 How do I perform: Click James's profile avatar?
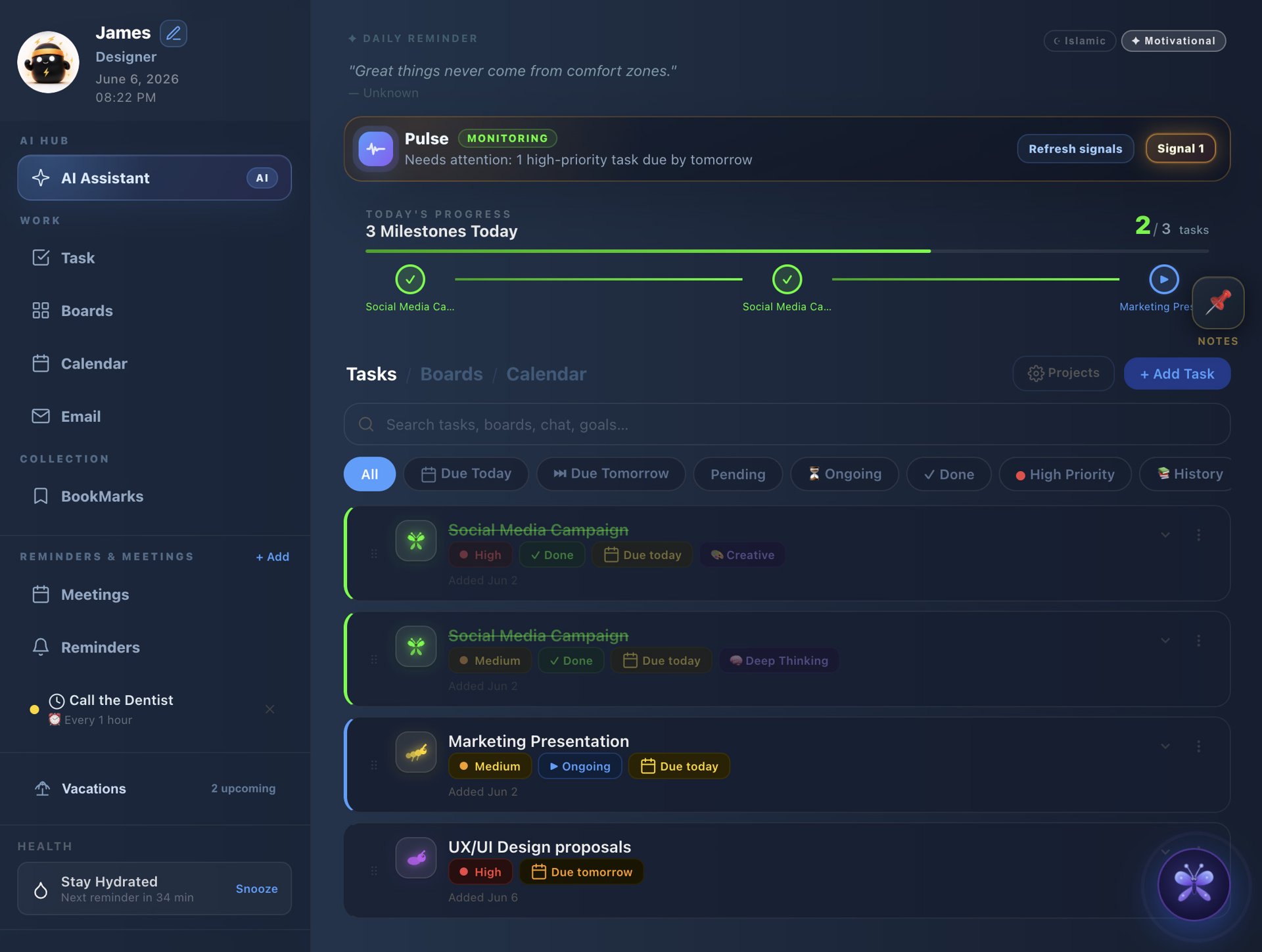[x=48, y=62]
